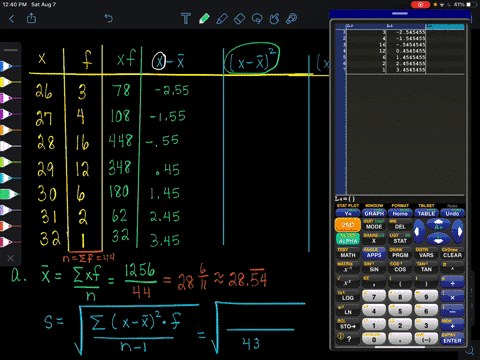Tap the calculator window's top grab handle
The height and width of the screenshot is (360, 480).
pyautogui.click(x=400, y=14)
